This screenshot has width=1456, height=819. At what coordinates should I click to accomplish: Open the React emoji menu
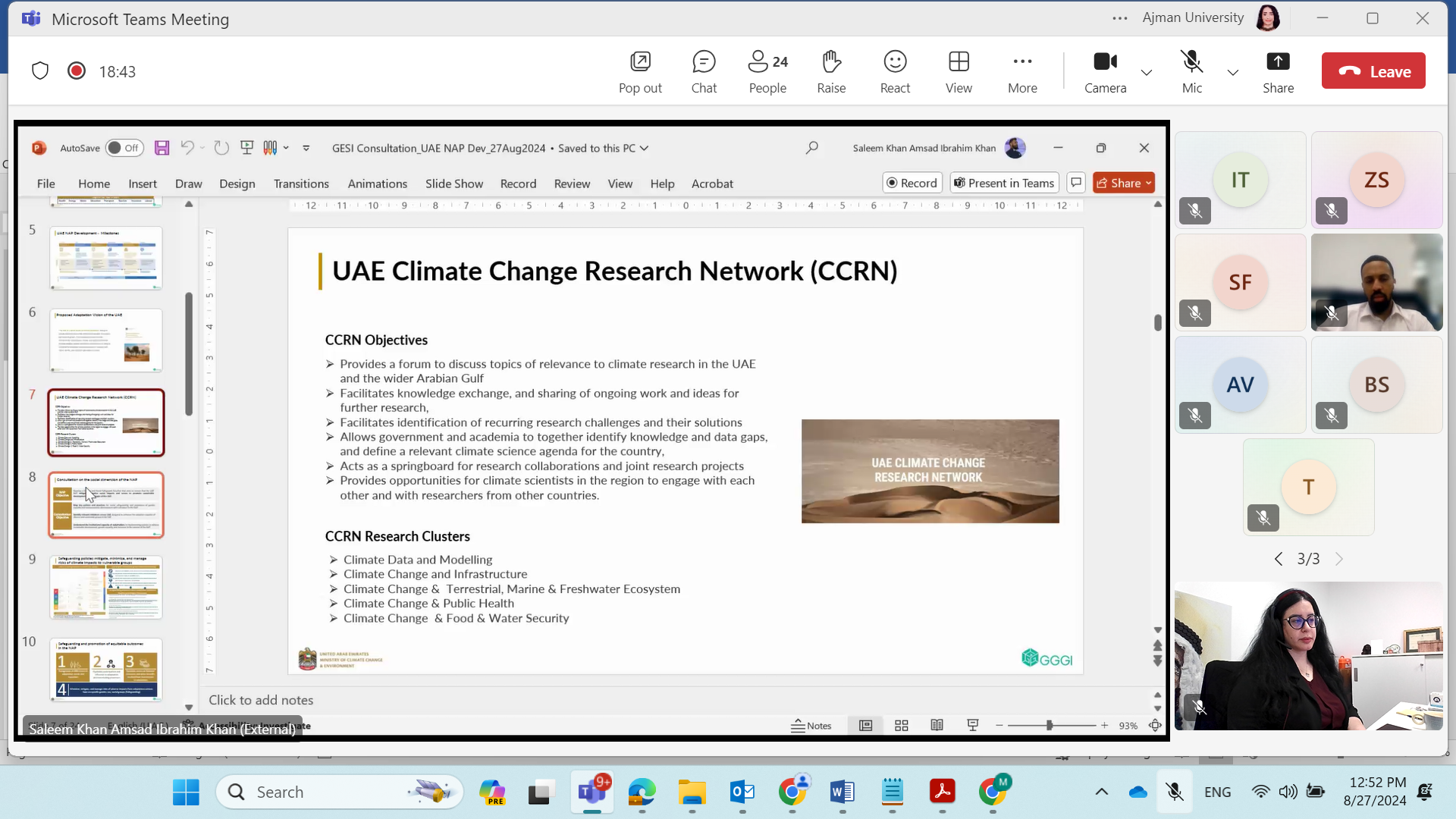click(895, 71)
